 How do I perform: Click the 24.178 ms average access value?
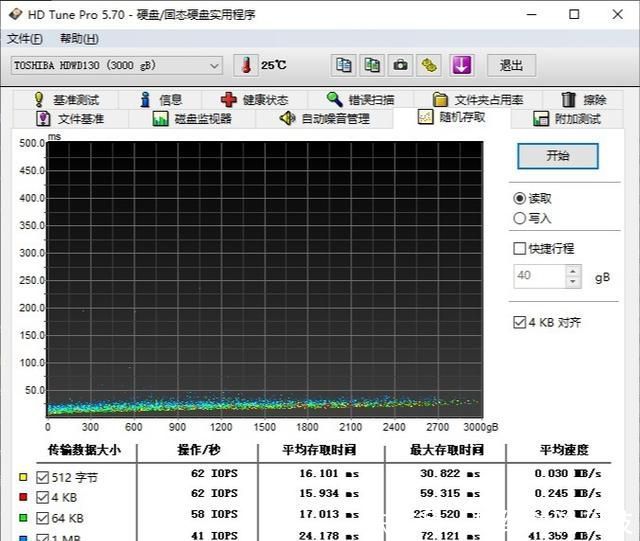[x=329, y=535]
